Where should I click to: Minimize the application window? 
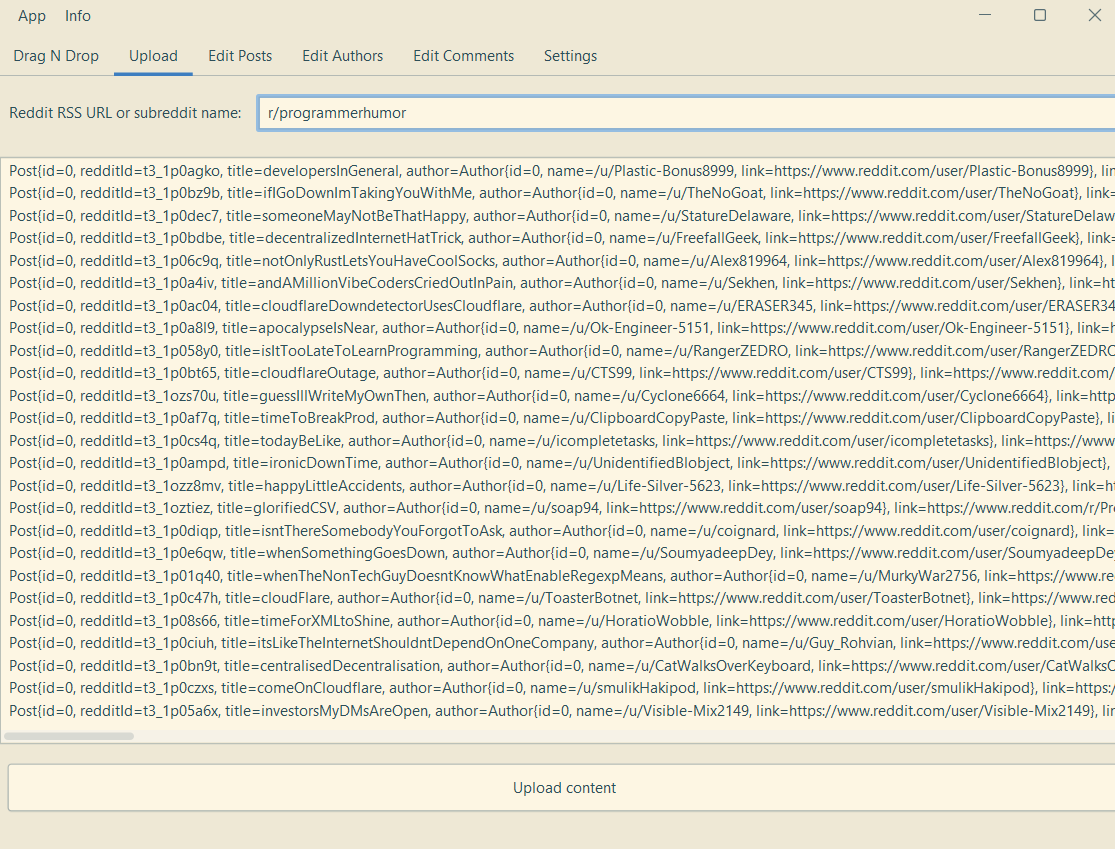(985, 15)
